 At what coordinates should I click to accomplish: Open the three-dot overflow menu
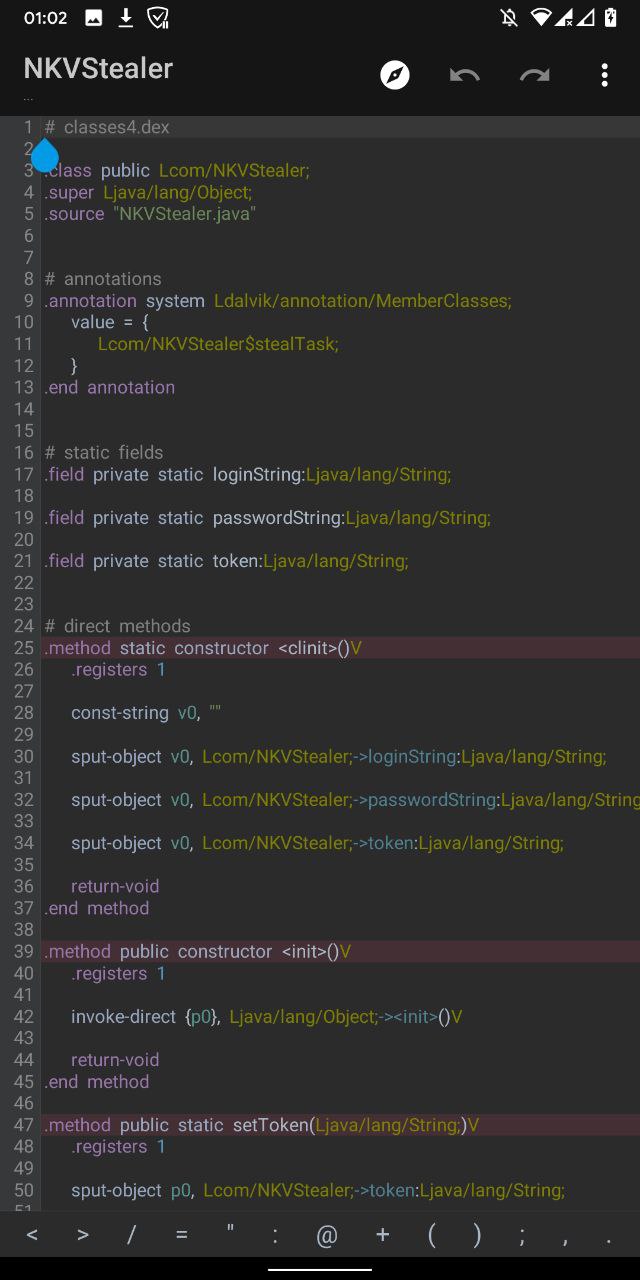click(x=604, y=75)
